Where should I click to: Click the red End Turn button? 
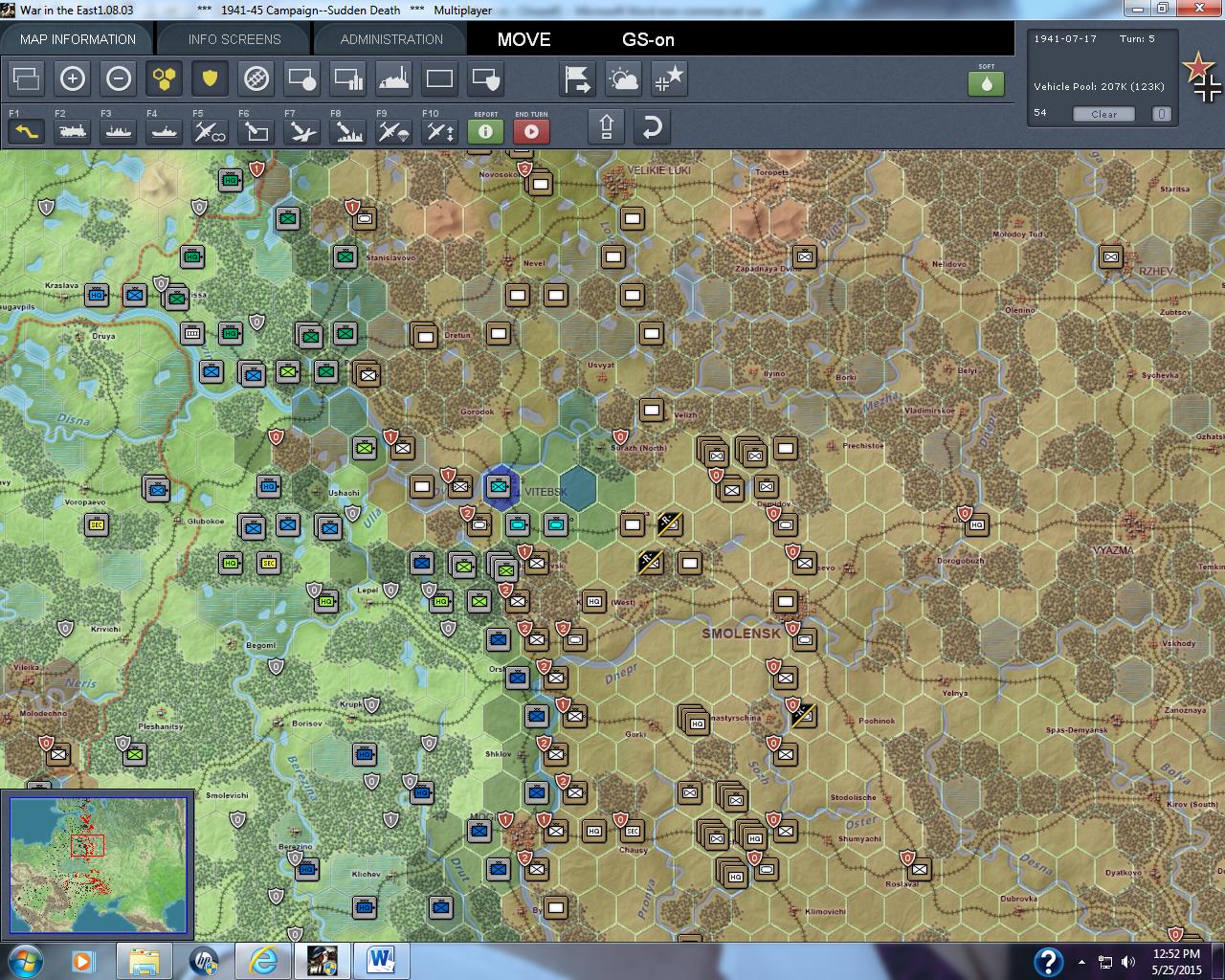pos(532,131)
